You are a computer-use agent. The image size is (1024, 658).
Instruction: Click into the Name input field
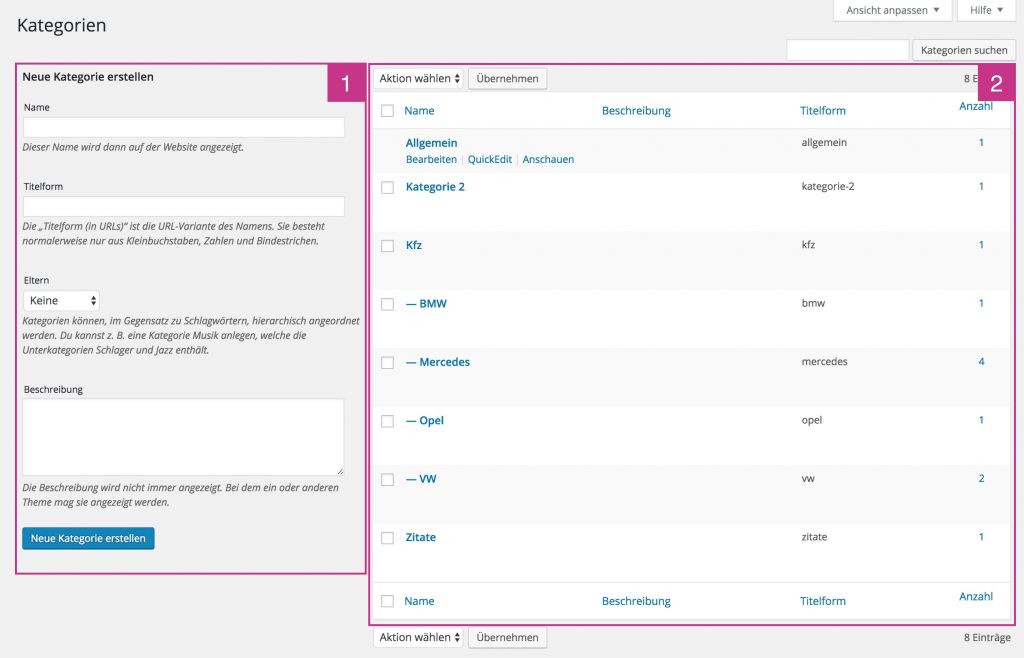coord(183,127)
